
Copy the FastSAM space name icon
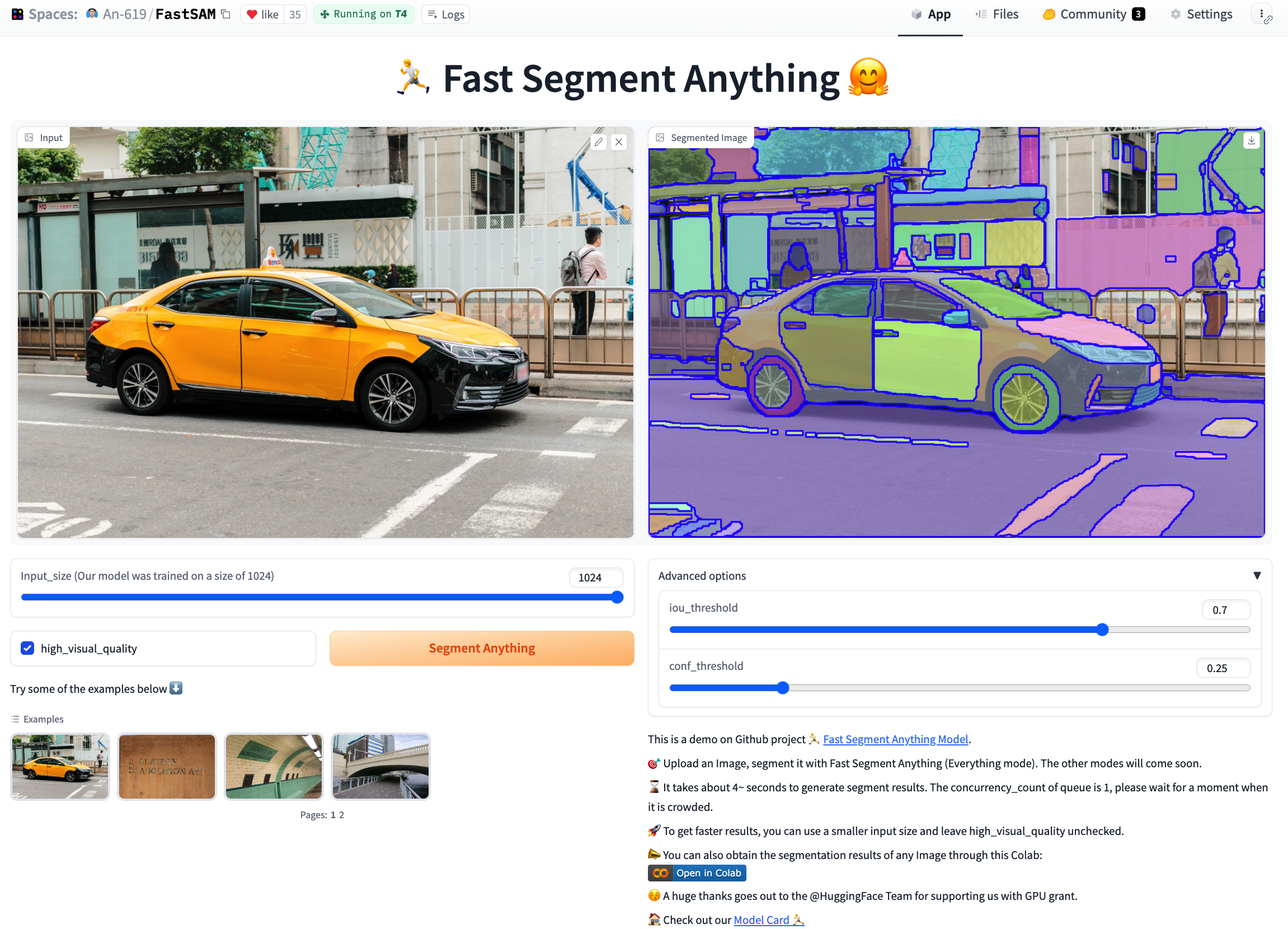225,14
